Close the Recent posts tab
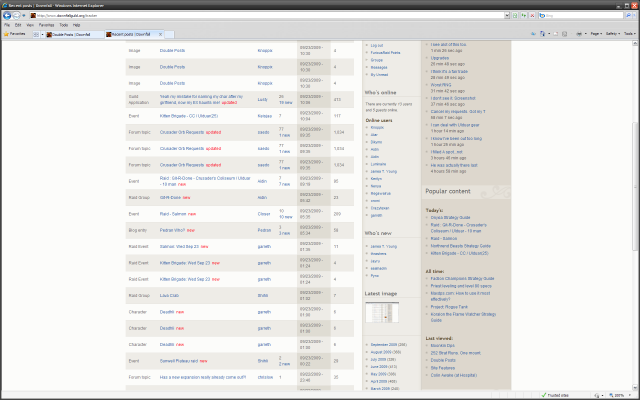Screen dimensions: 640x400 click(160, 35)
